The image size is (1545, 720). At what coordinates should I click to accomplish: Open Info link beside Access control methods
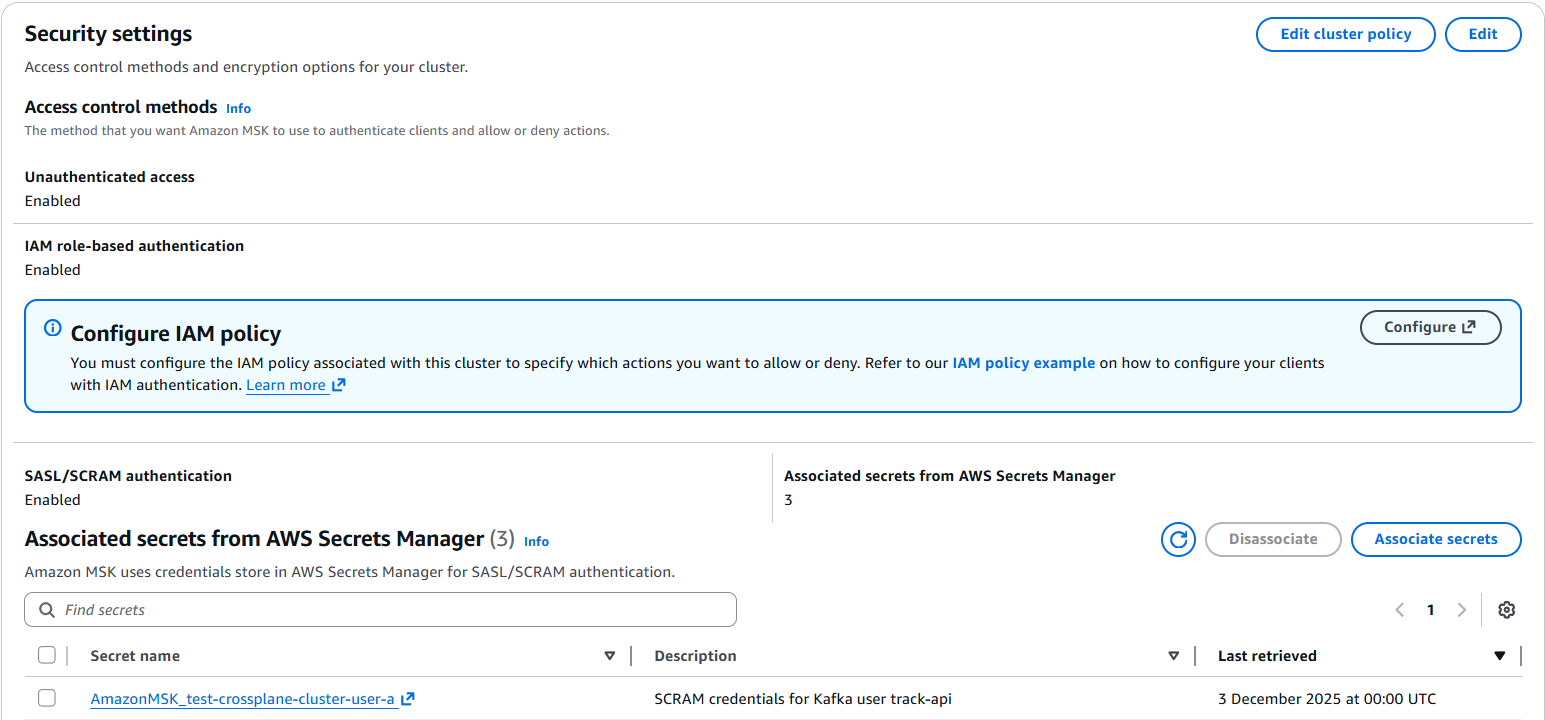(x=238, y=108)
